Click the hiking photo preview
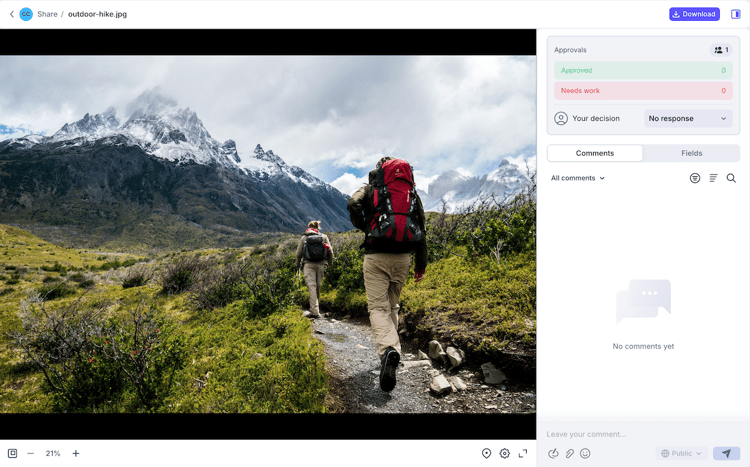 point(268,234)
